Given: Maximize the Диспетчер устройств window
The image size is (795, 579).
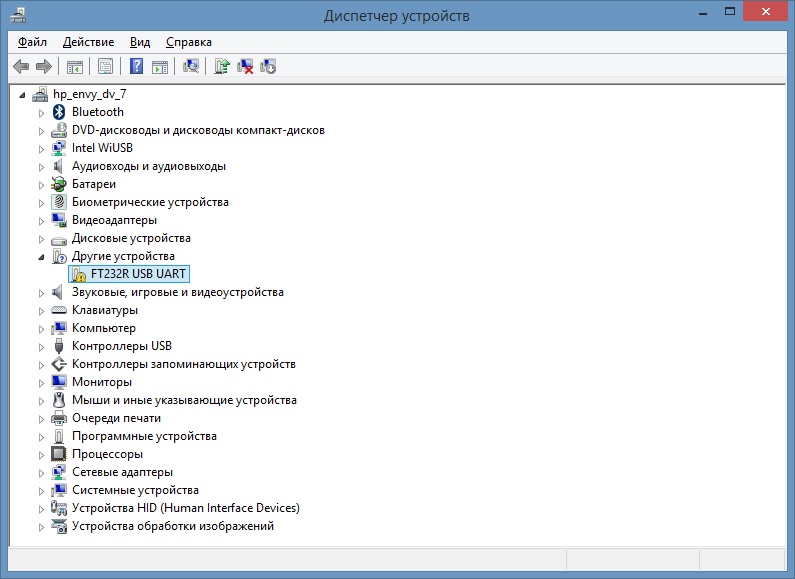Looking at the screenshot, I should point(730,12).
